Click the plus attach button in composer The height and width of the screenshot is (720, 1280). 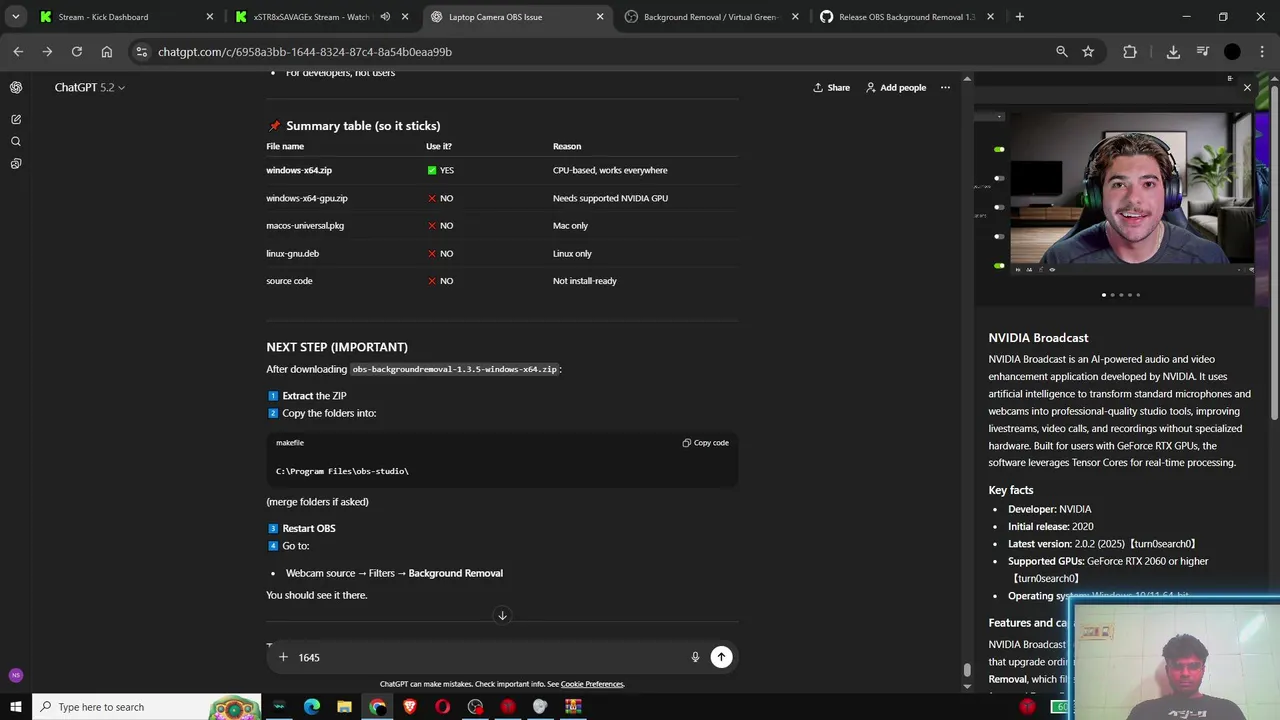pyautogui.click(x=283, y=657)
